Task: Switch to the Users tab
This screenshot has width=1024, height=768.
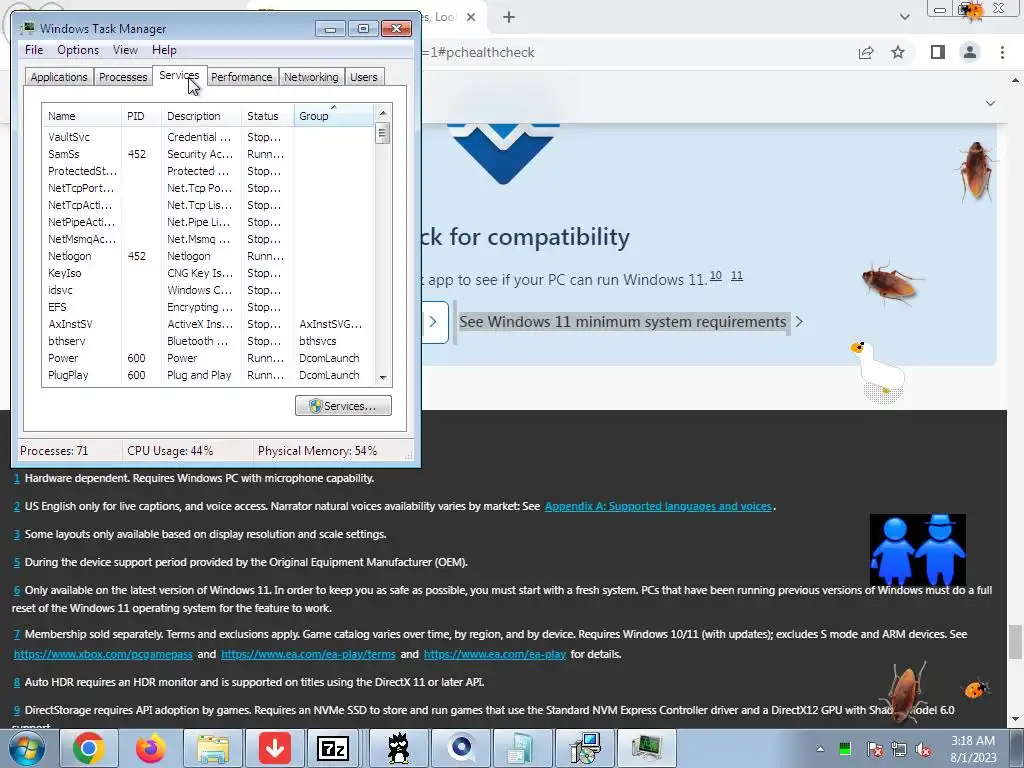Action: [x=364, y=77]
